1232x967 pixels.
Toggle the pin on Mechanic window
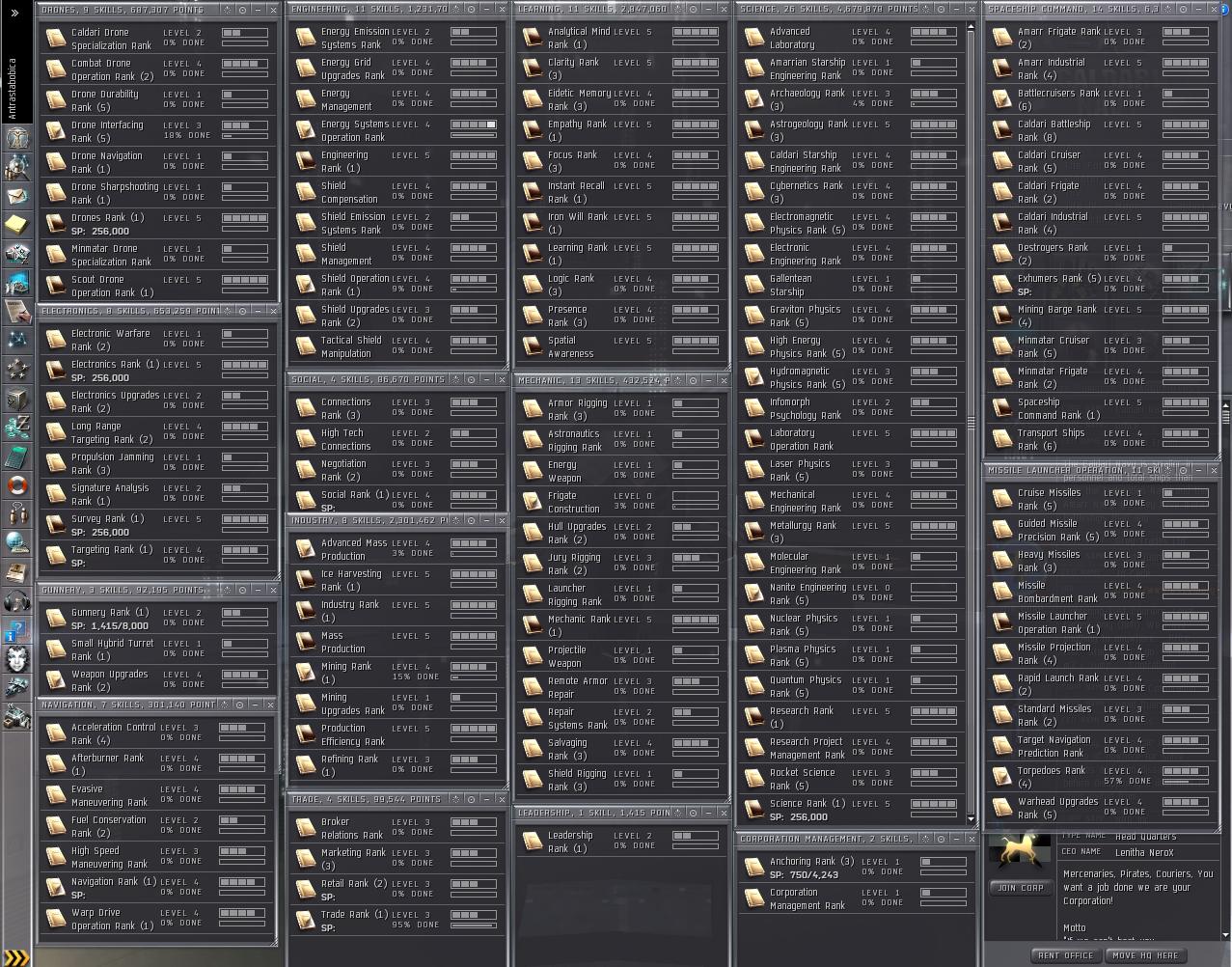pos(693,380)
